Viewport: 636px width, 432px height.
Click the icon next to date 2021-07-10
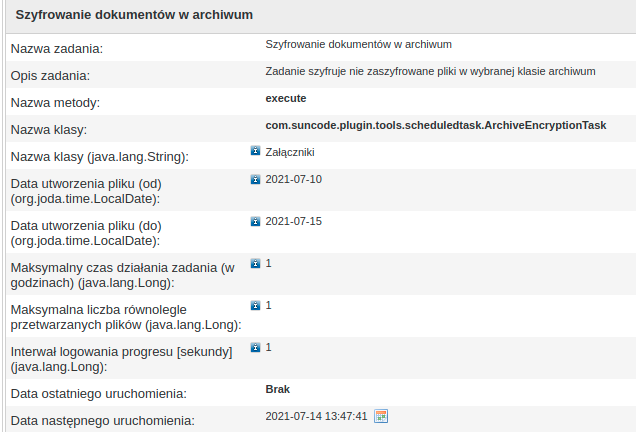coord(255,180)
